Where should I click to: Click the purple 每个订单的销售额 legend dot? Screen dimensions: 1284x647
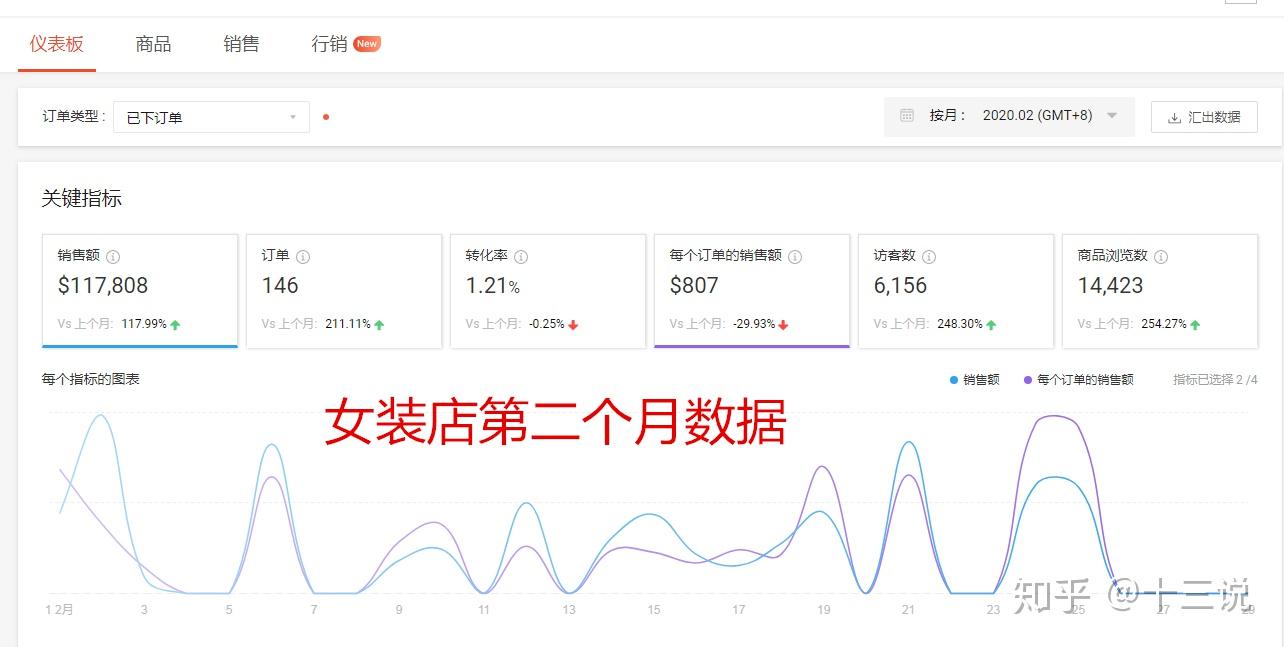click(x=1028, y=380)
